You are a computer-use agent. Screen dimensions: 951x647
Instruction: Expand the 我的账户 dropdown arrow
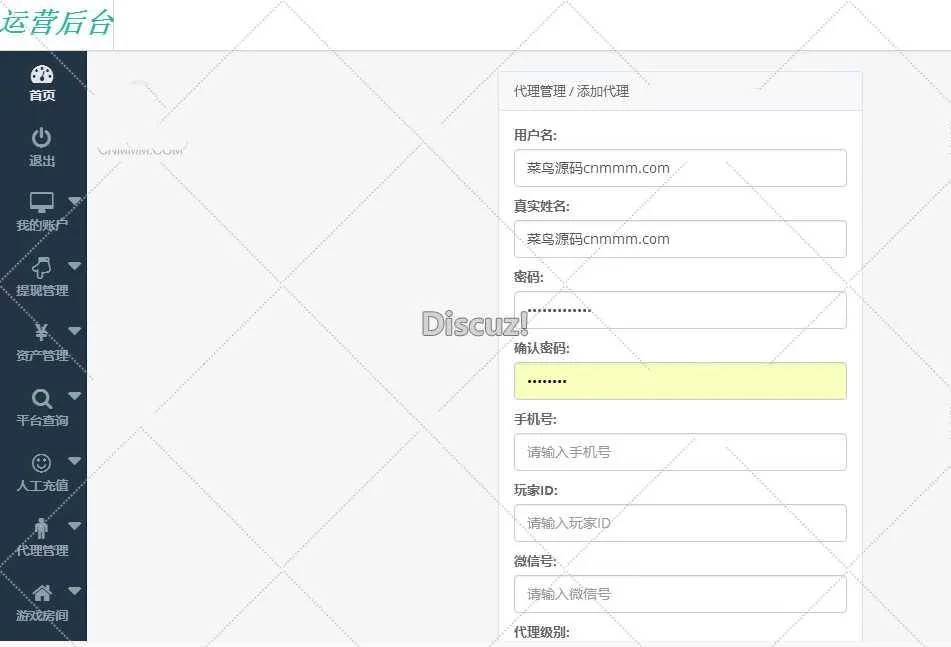click(75, 201)
